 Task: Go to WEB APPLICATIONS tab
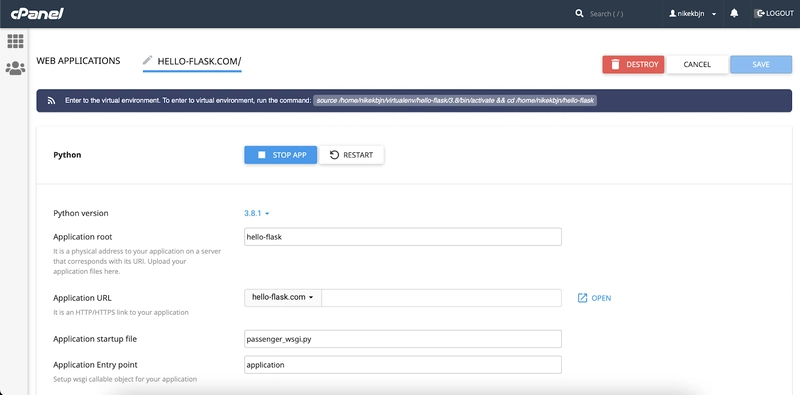pyautogui.click(x=78, y=61)
